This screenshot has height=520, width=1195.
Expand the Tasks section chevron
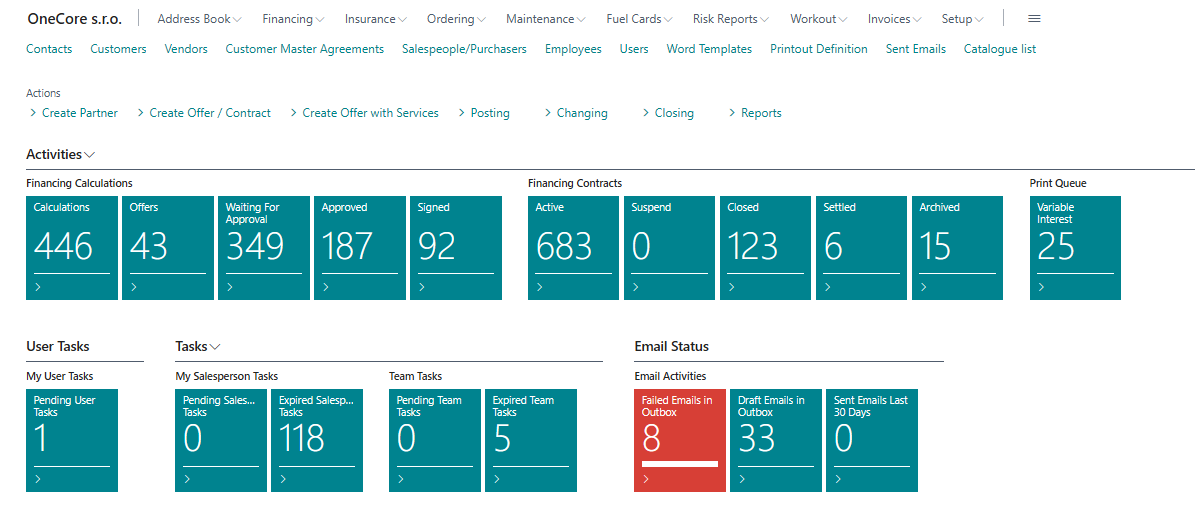pyautogui.click(x=215, y=347)
